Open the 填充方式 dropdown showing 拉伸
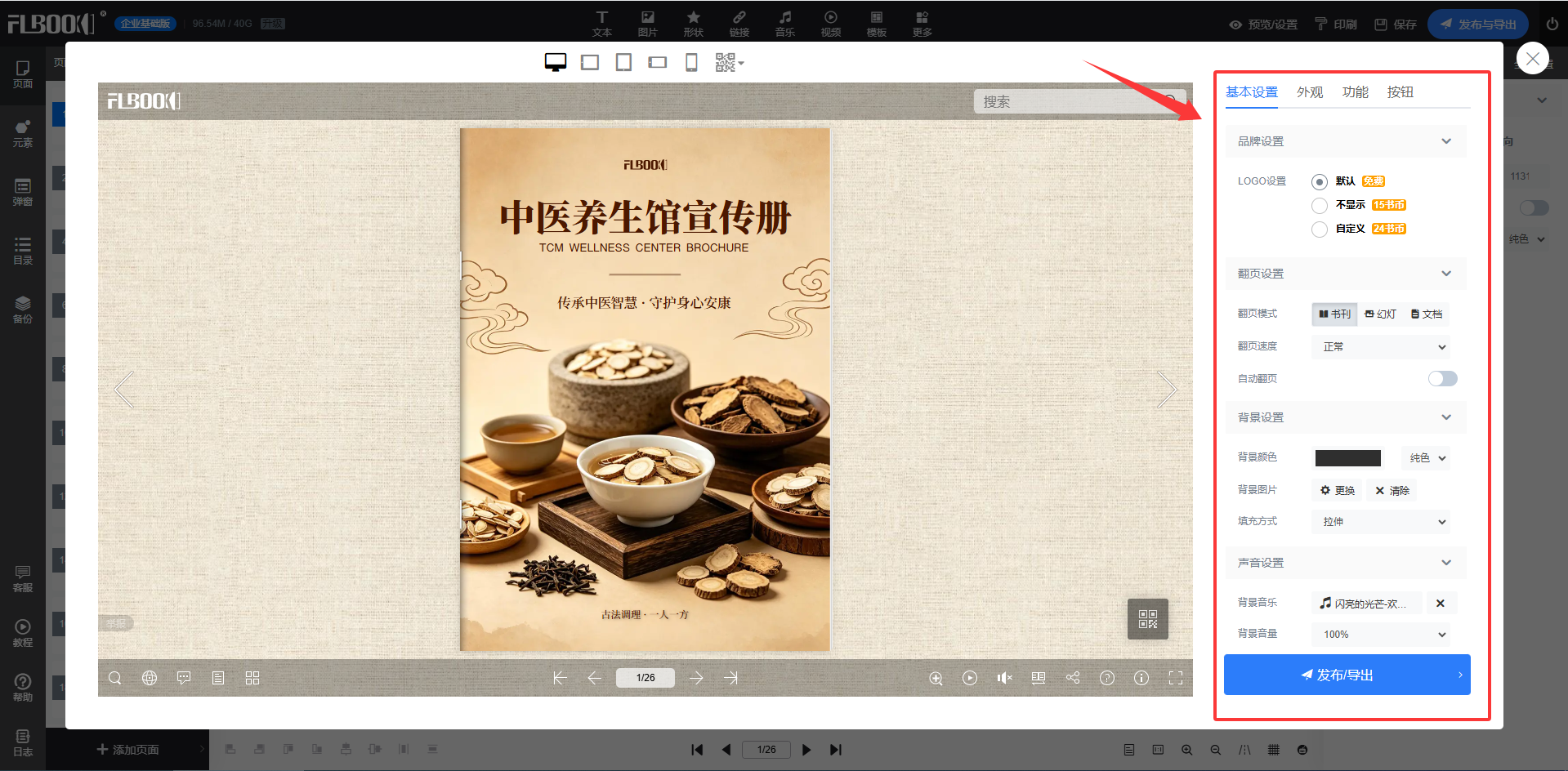 1380,522
